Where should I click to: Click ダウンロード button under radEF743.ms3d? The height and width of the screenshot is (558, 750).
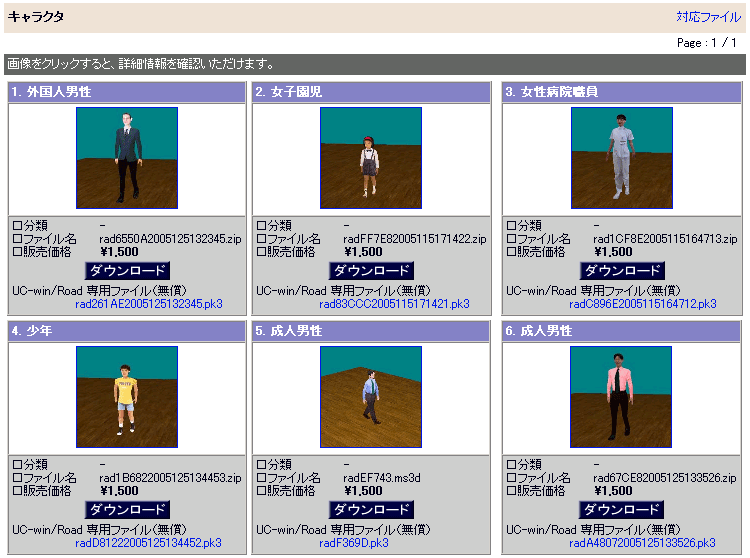tap(371, 510)
